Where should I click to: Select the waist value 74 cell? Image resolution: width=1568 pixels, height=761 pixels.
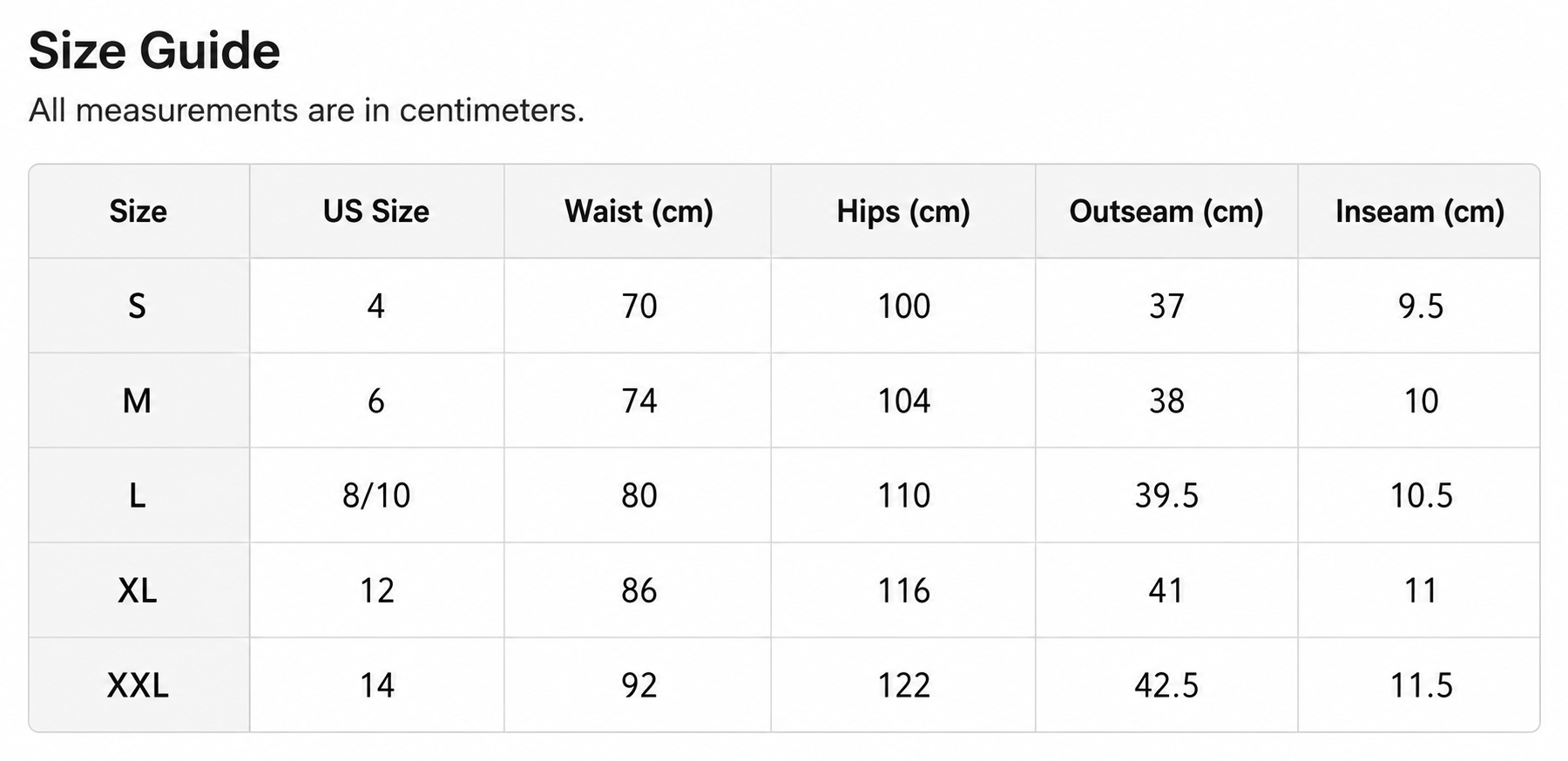click(639, 401)
